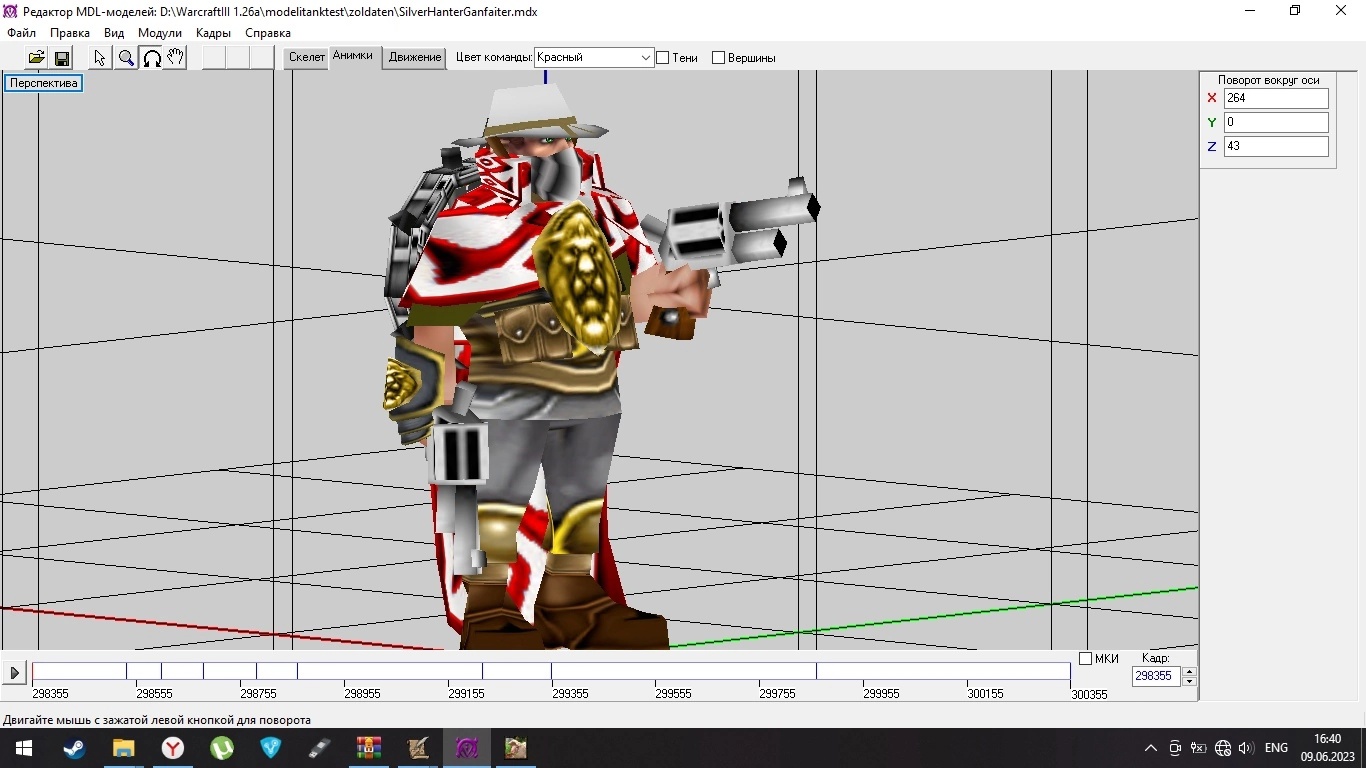
Task: Play the animation on the timeline
Action: (x=15, y=672)
